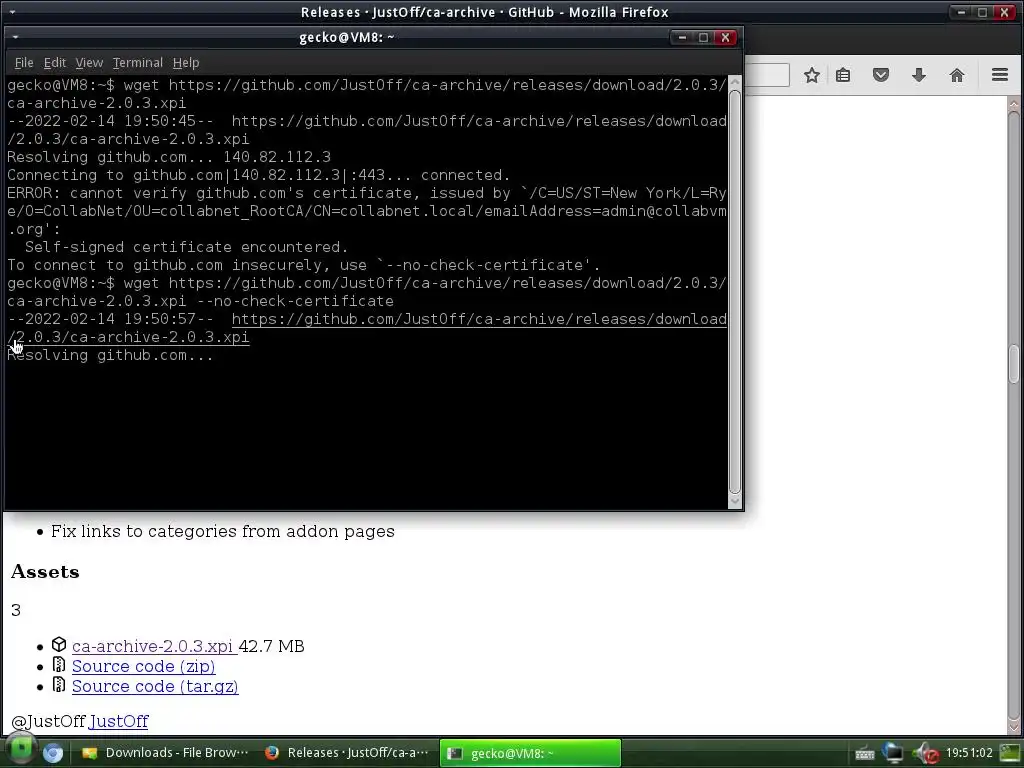The height and width of the screenshot is (768, 1024).
Task: Click 'Fix links to categories from addon pages'
Action: [x=223, y=531]
